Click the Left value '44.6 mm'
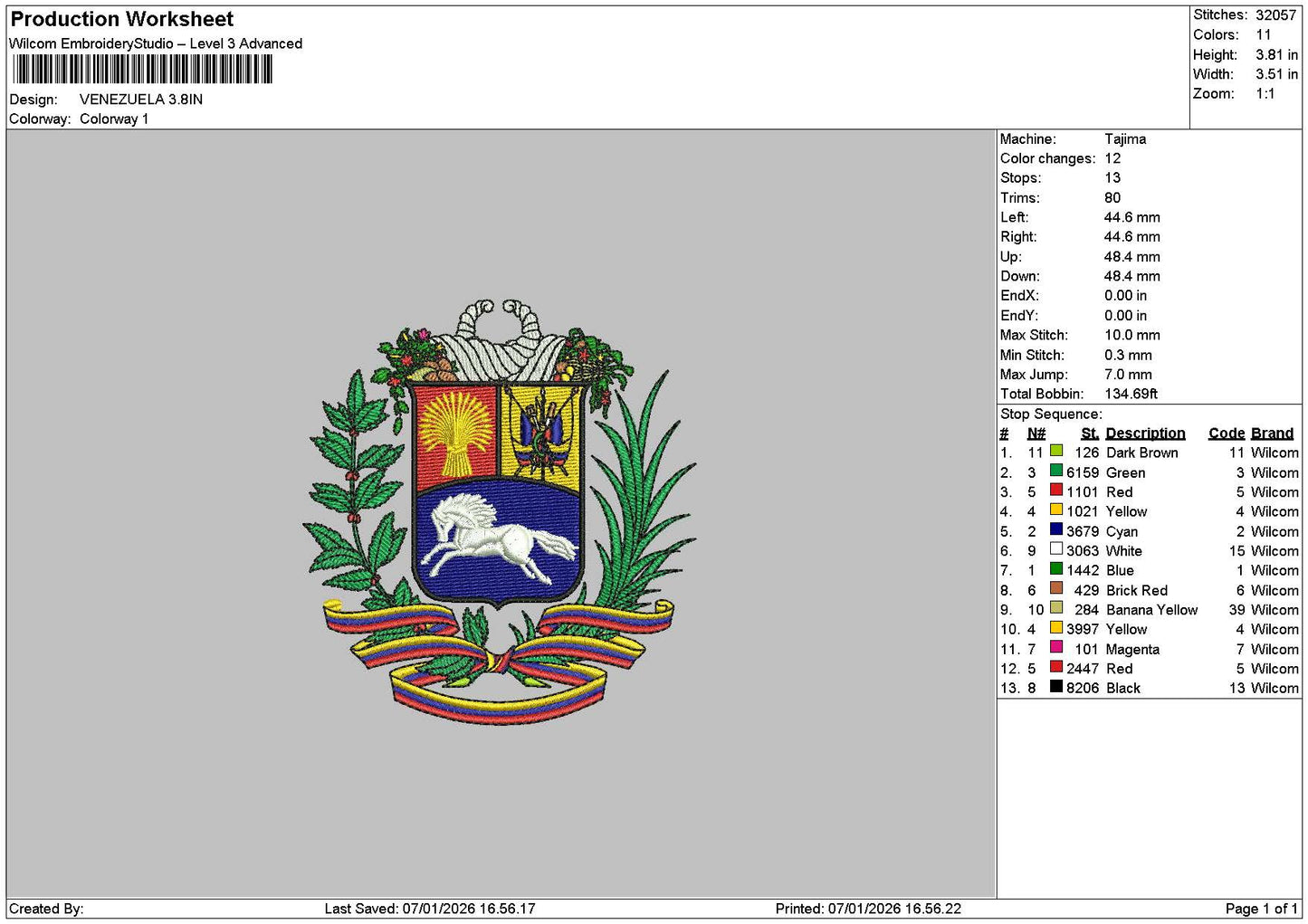Screen dimensions: 1308x924 click(1132, 217)
